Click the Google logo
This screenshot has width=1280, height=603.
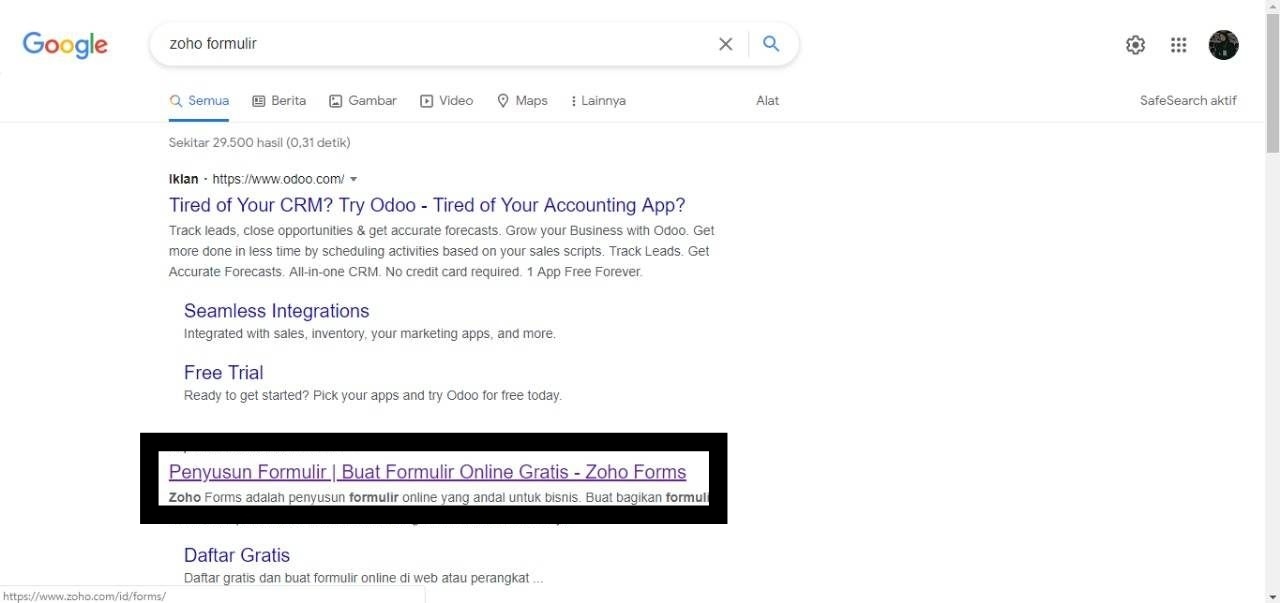click(x=65, y=45)
